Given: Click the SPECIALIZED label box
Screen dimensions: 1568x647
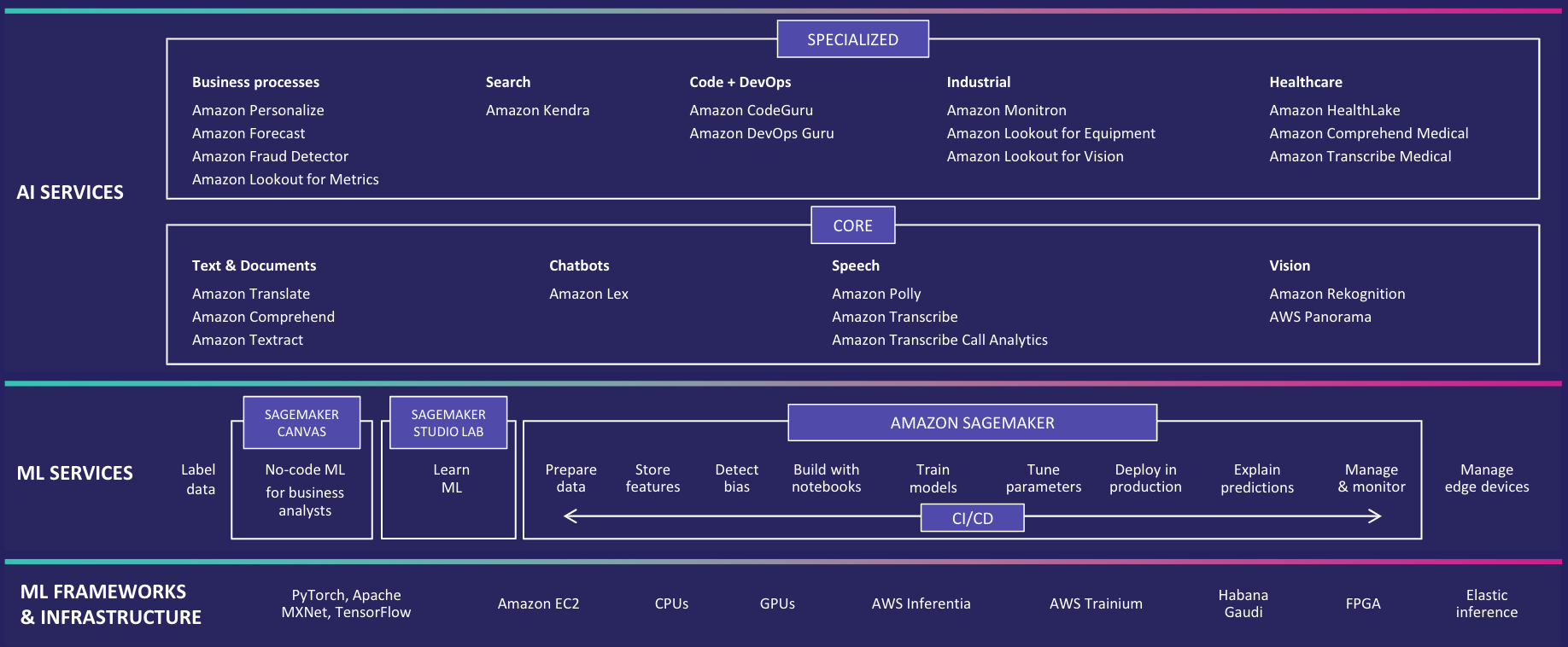Looking at the screenshot, I should (852, 39).
